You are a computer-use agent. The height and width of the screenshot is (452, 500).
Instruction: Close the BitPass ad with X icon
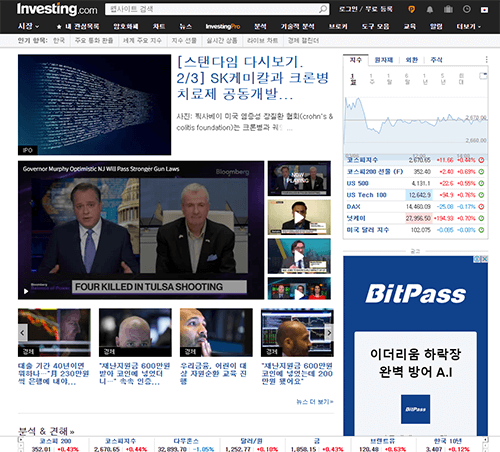coord(485,259)
